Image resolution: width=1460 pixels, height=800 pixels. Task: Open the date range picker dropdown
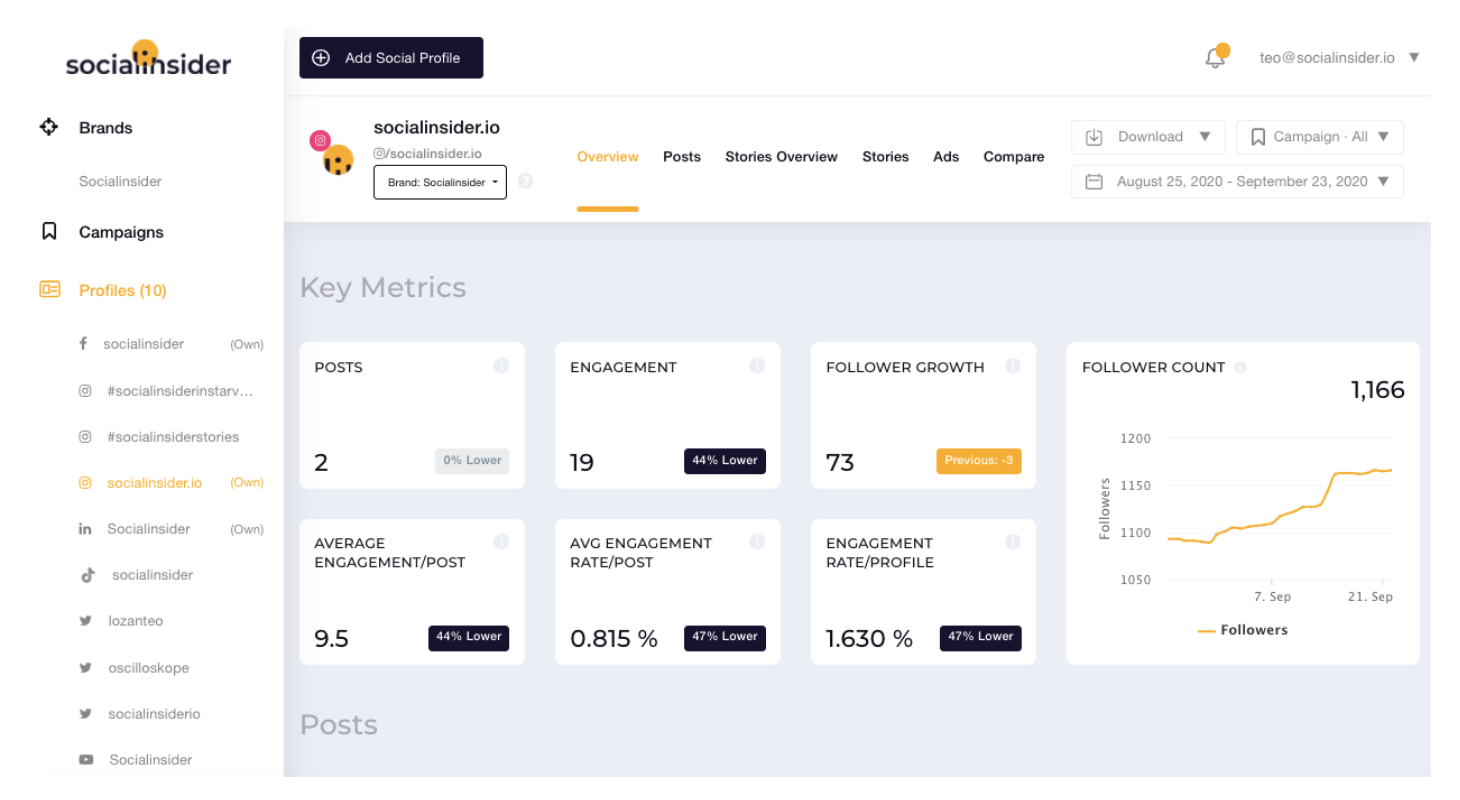click(x=1237, y=181)
